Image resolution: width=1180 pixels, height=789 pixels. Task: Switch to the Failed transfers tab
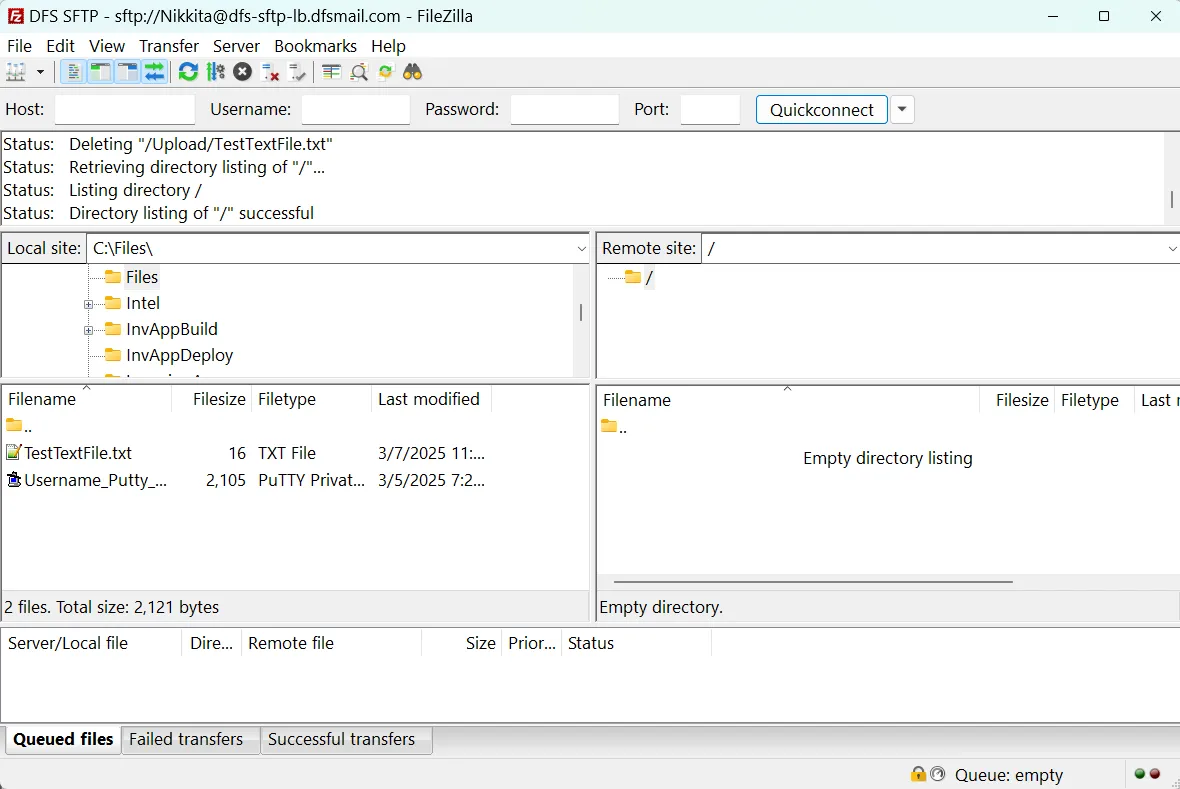coord(186,739)
